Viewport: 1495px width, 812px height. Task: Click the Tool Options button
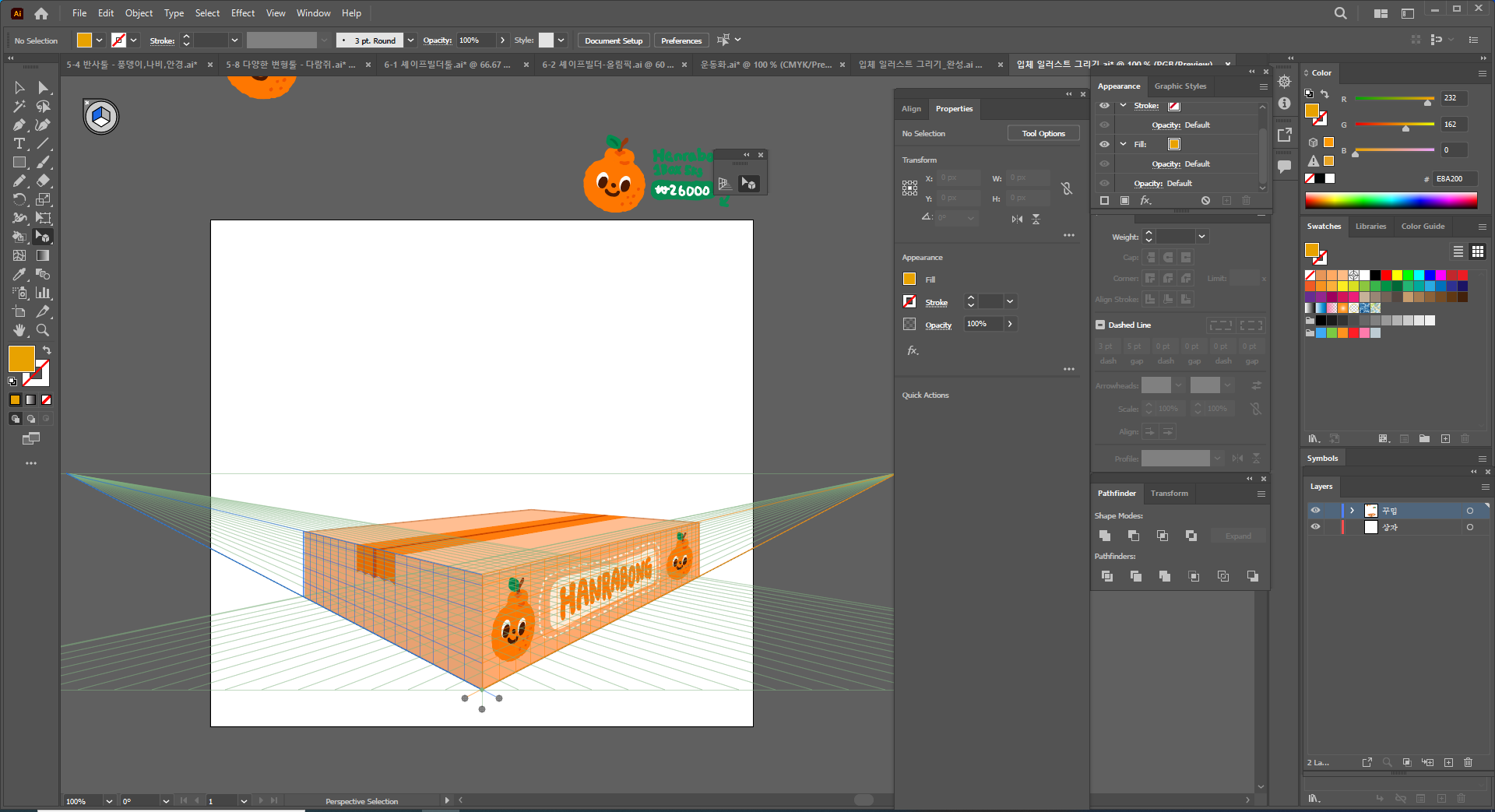tap(1043, 134)
